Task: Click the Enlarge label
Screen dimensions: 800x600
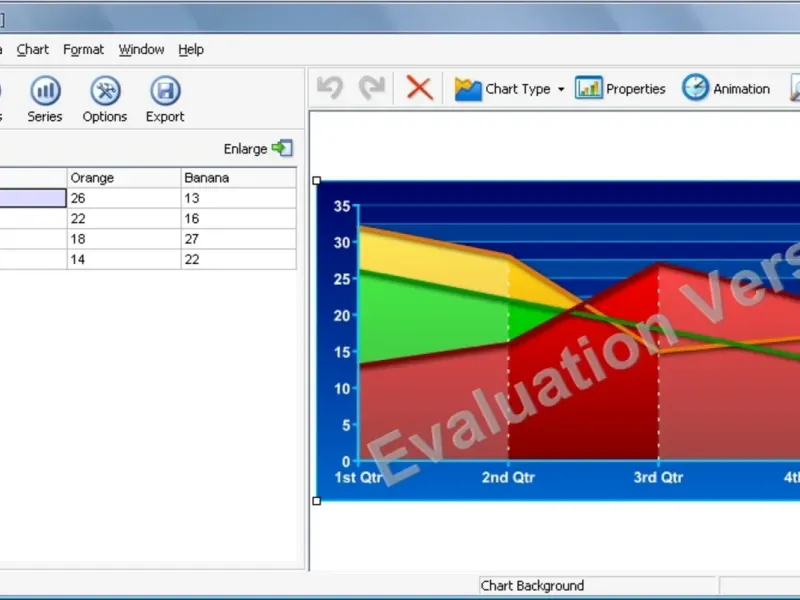Action: 245,149
